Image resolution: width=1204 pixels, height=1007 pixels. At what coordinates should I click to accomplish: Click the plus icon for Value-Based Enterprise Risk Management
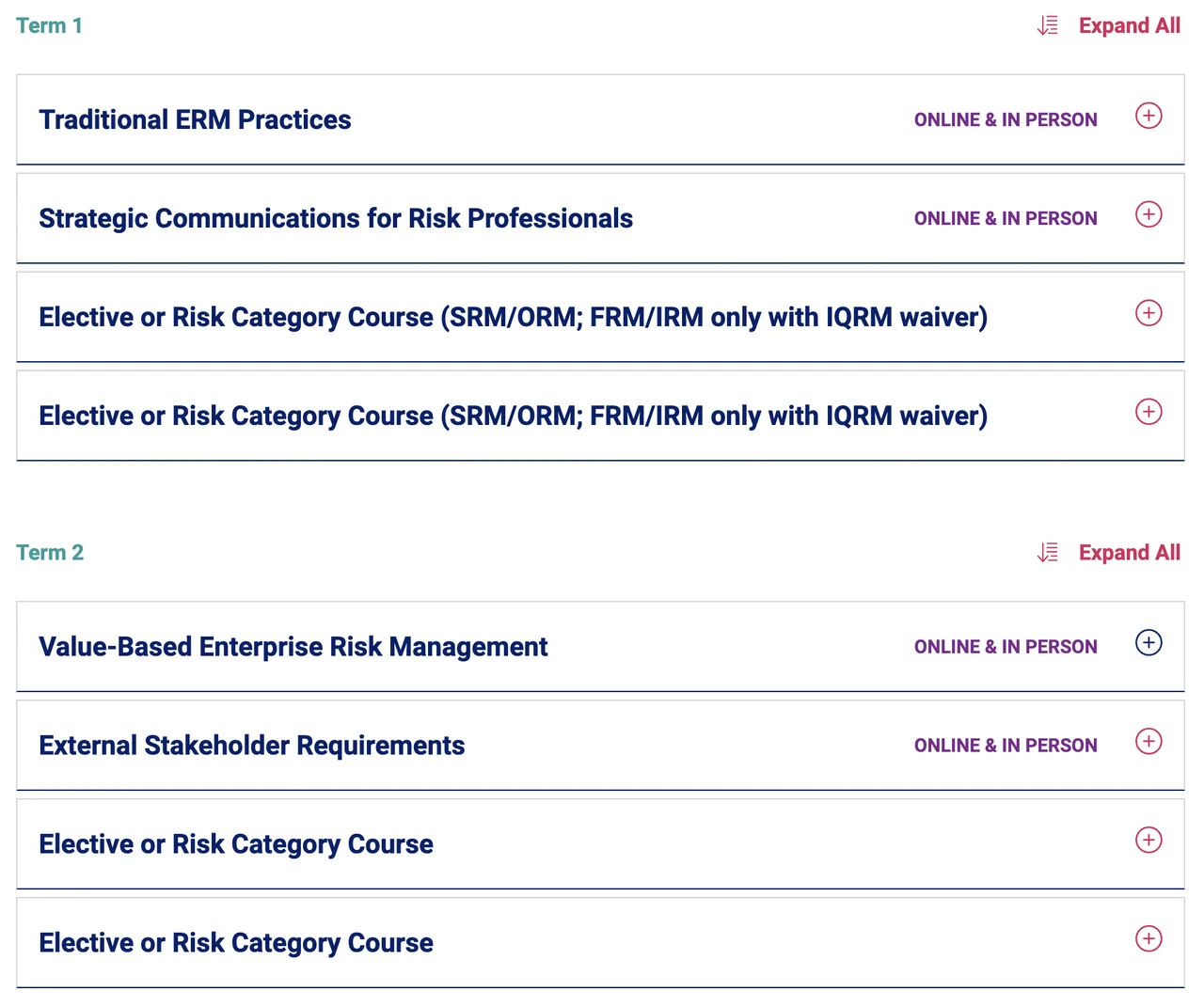1149,642
